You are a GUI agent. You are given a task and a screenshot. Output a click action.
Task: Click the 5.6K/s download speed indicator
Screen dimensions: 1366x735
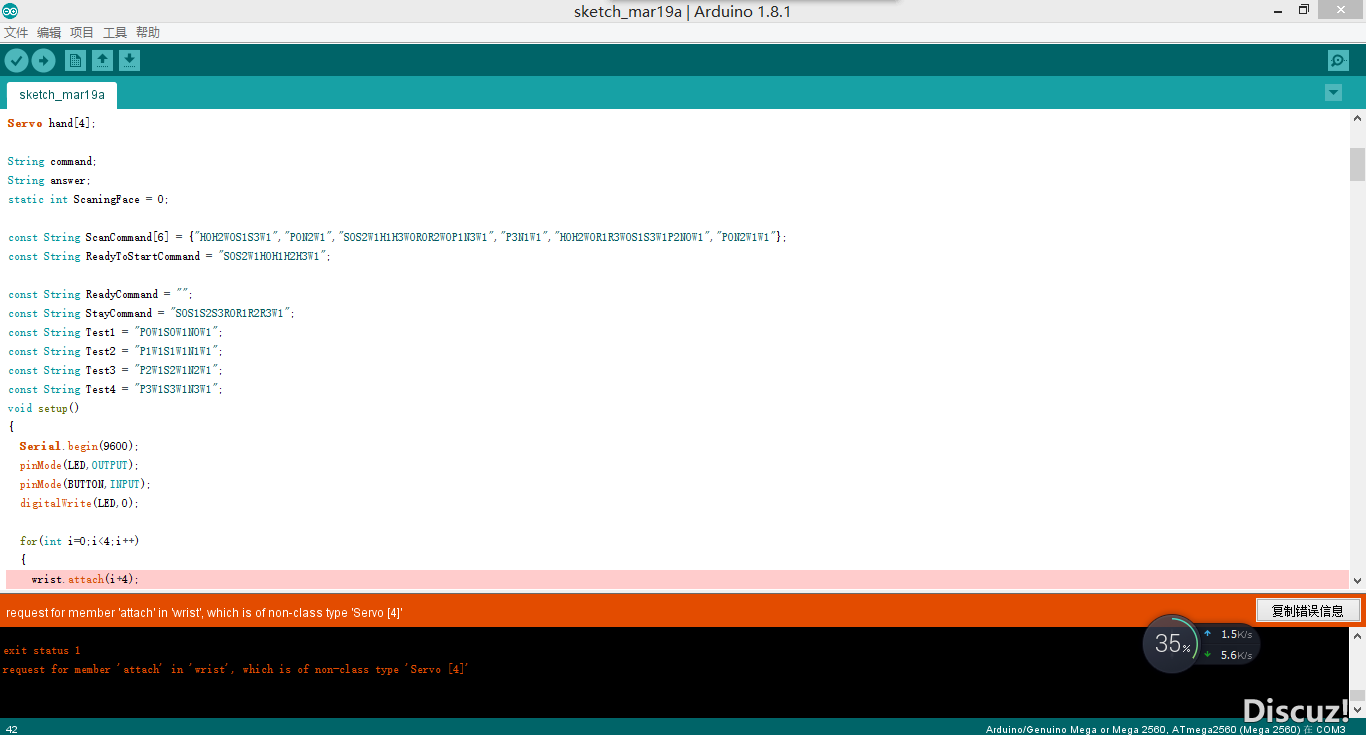click(x=1228, y=655)
